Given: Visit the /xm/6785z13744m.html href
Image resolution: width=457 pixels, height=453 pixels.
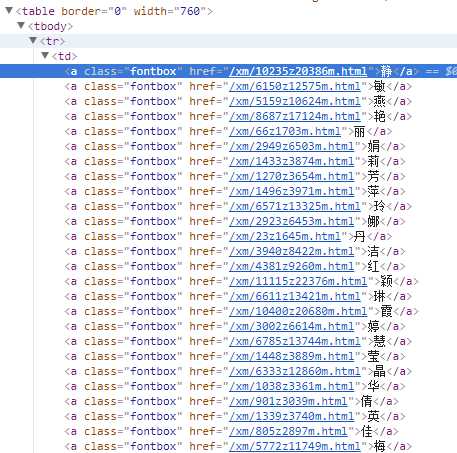Looking at the screenshot, I should pyautogui.click(x=295, y=341).
